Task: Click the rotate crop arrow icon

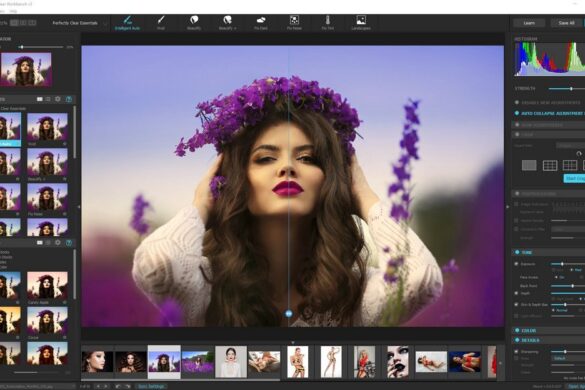Action: coord(579,153)
